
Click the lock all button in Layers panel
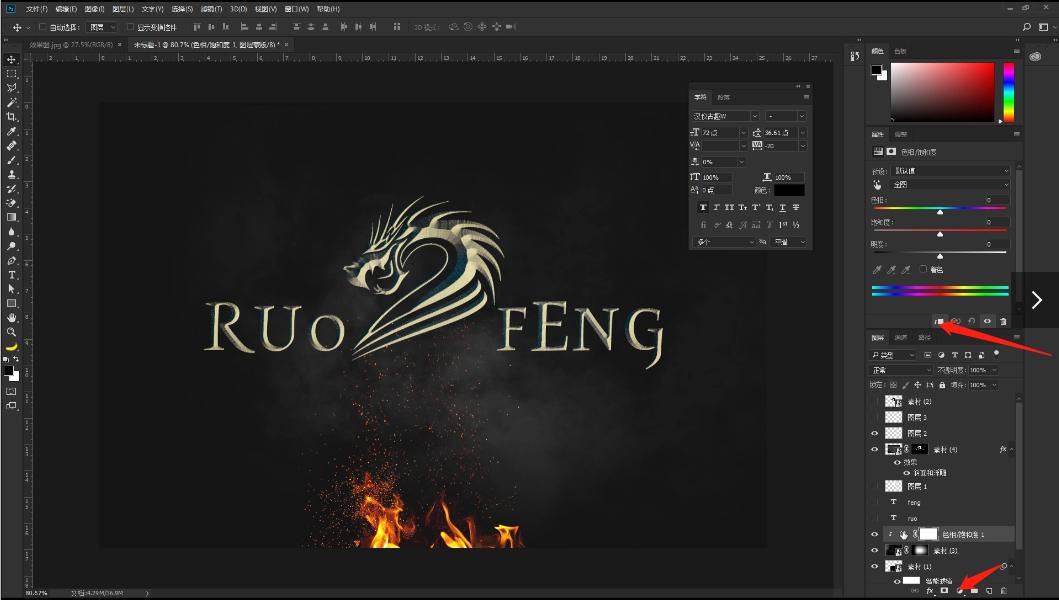[944, 384]
